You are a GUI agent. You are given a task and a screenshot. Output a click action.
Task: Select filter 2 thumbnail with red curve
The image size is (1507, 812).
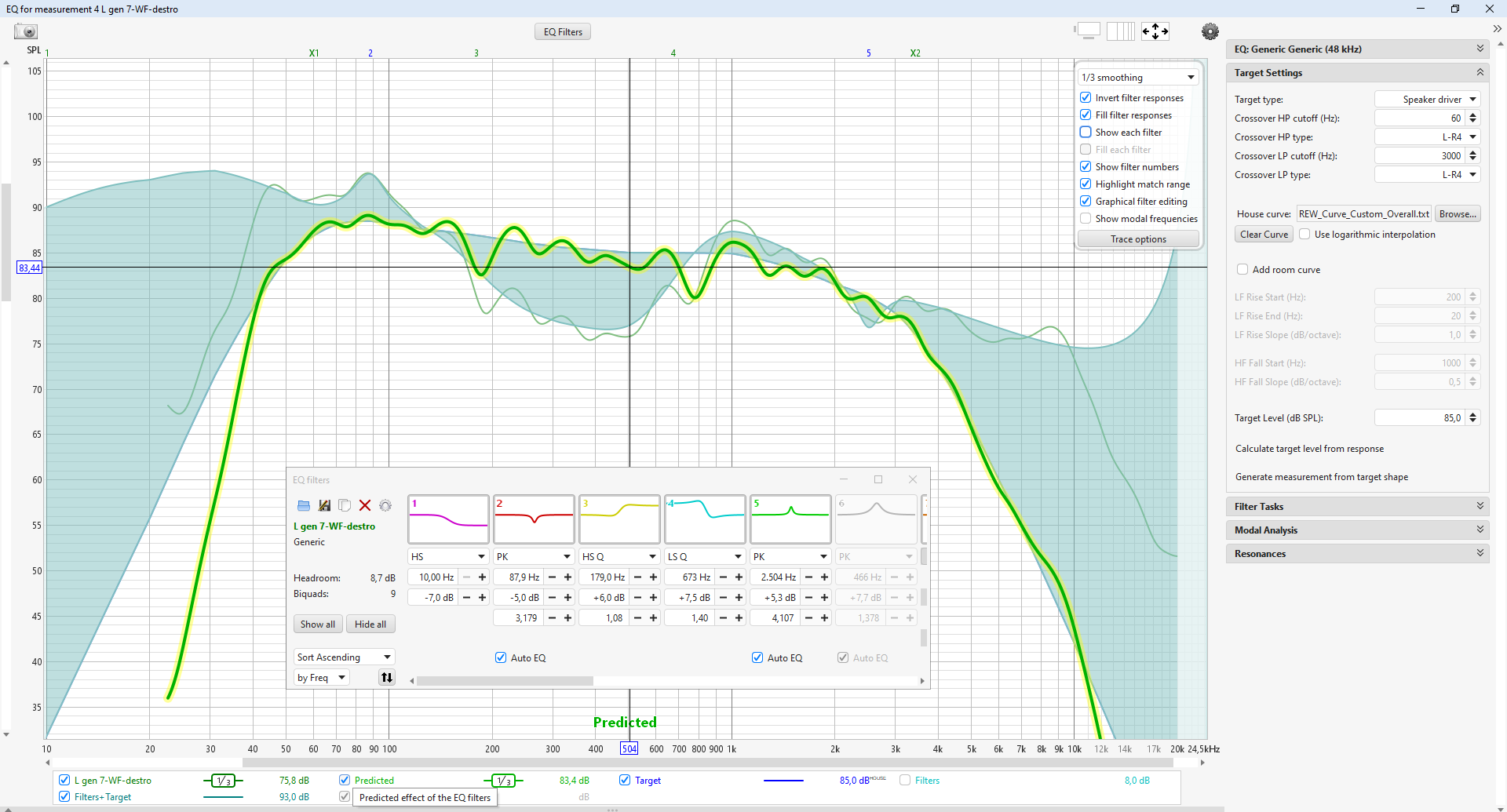534,519
